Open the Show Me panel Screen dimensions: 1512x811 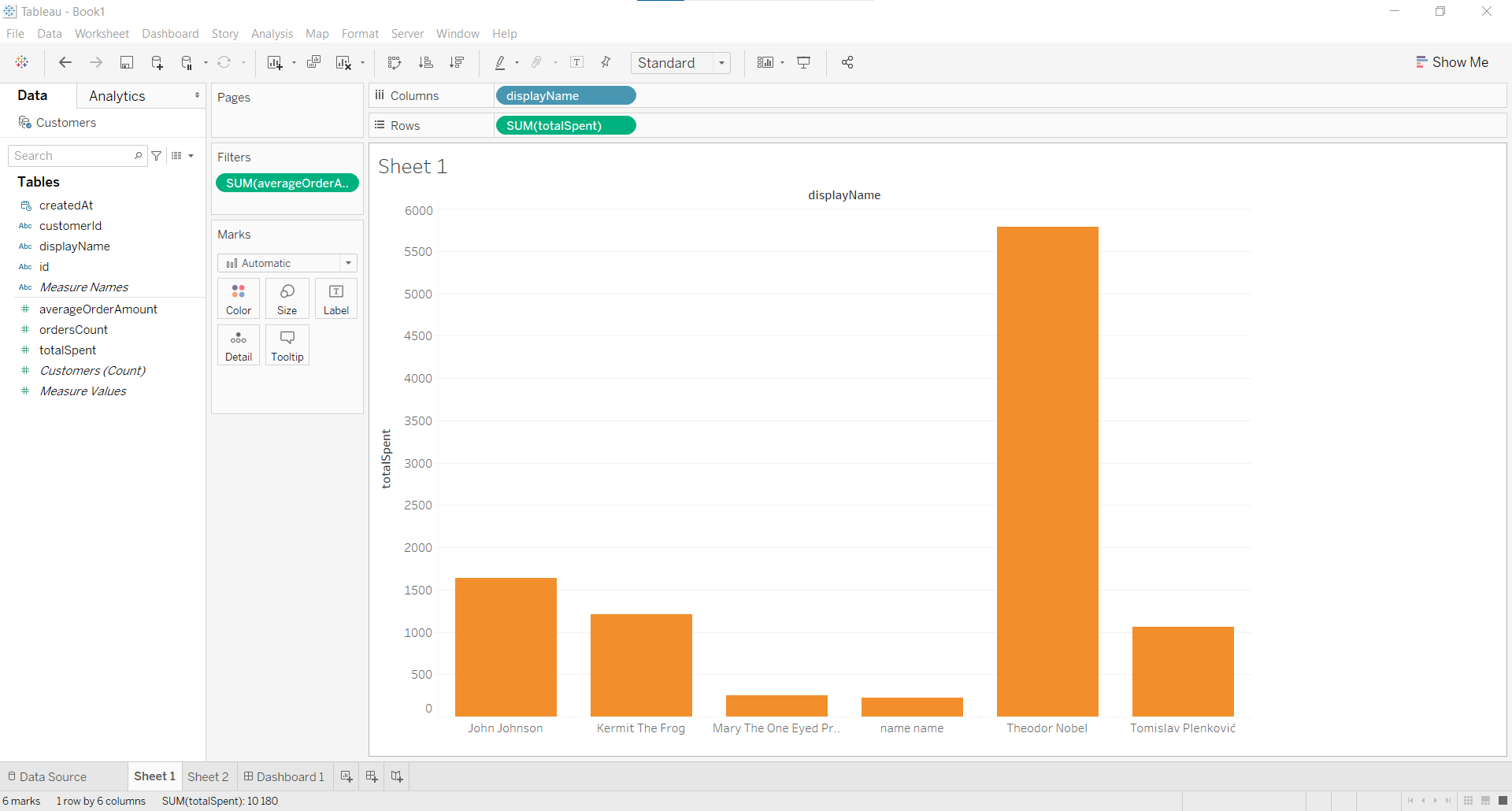pyautogui.click(x=1453, y=61)
